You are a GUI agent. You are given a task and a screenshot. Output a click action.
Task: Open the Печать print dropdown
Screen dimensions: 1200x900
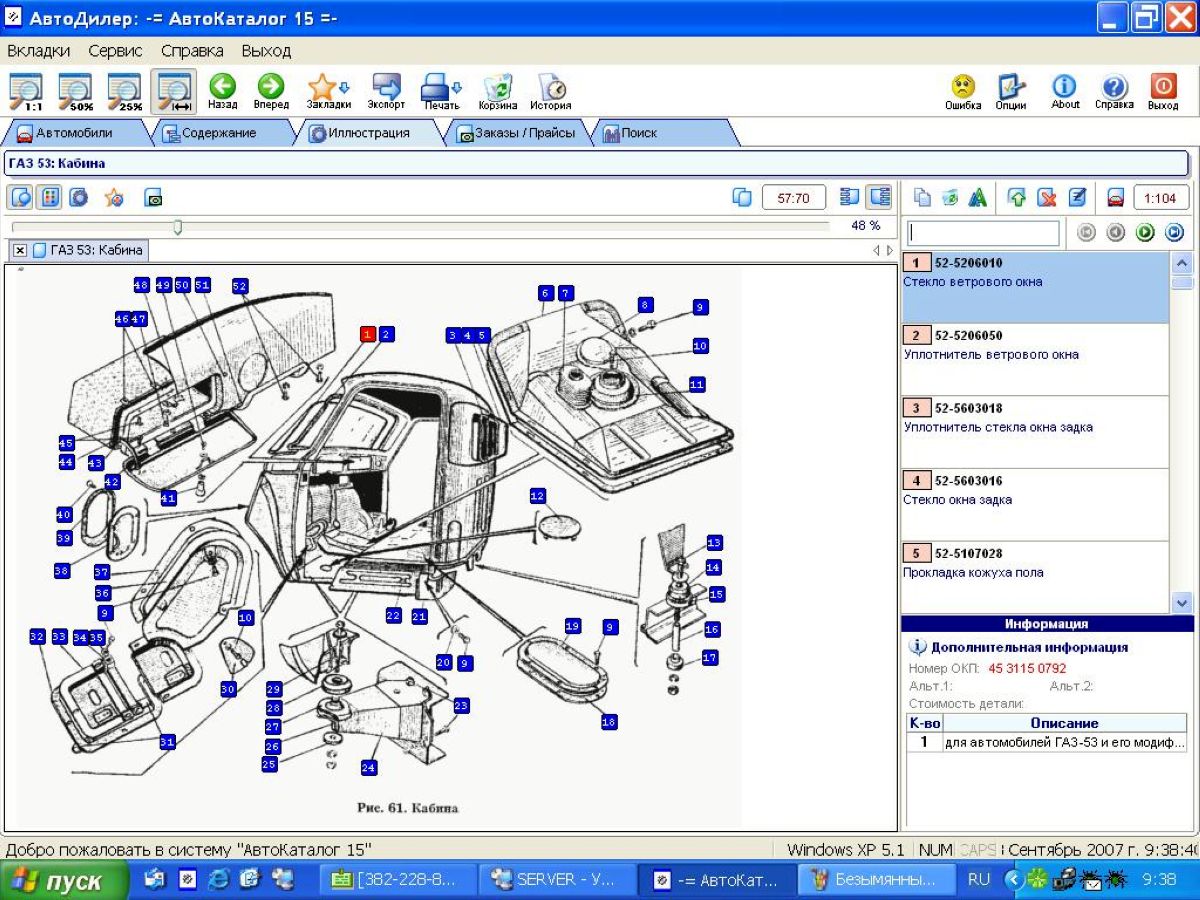[x=441, y=92]
